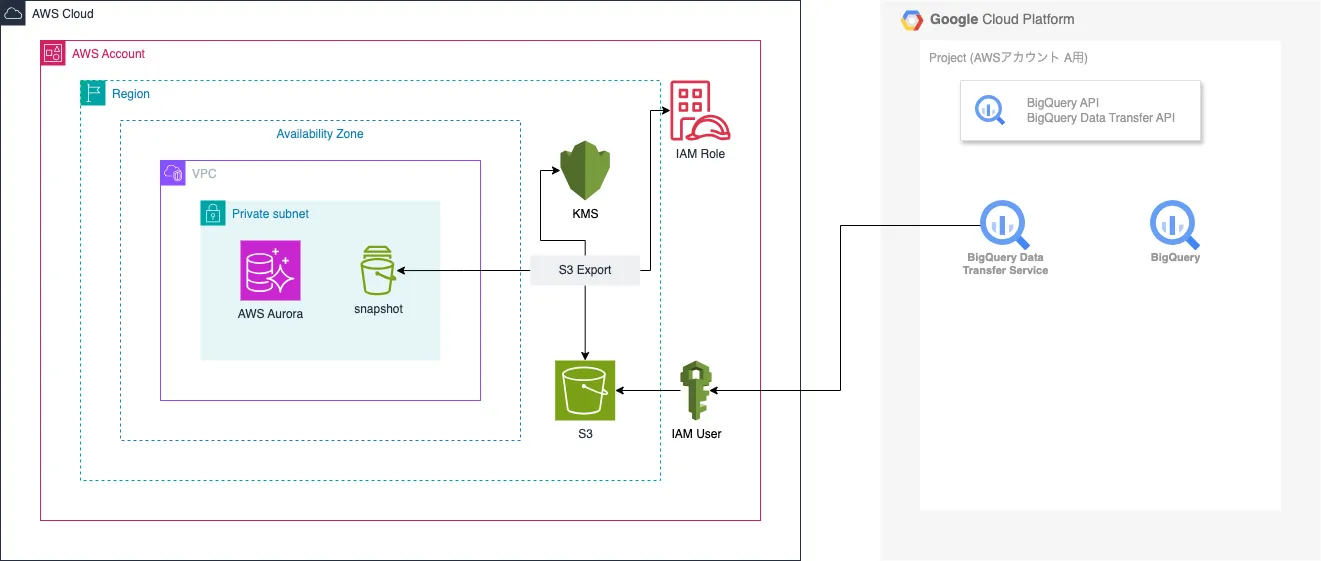The width and height of the screenshot is (1321, 561).
Task: Click the AWS Aurora text label
Action: [270, 314]
